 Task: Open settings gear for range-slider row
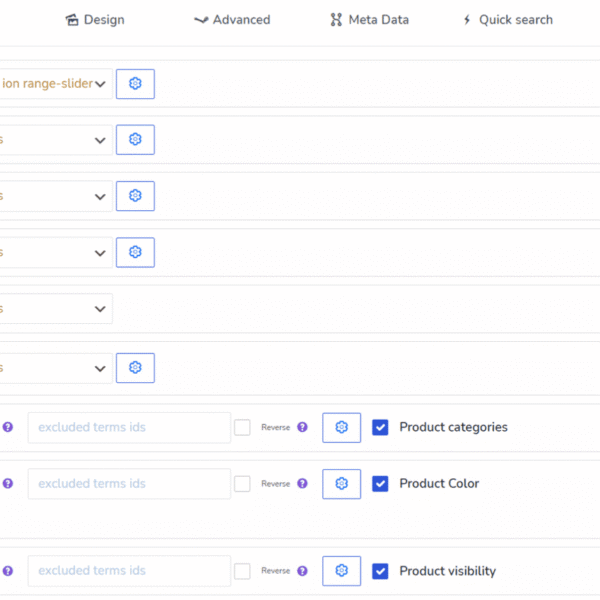click(135, 84)
